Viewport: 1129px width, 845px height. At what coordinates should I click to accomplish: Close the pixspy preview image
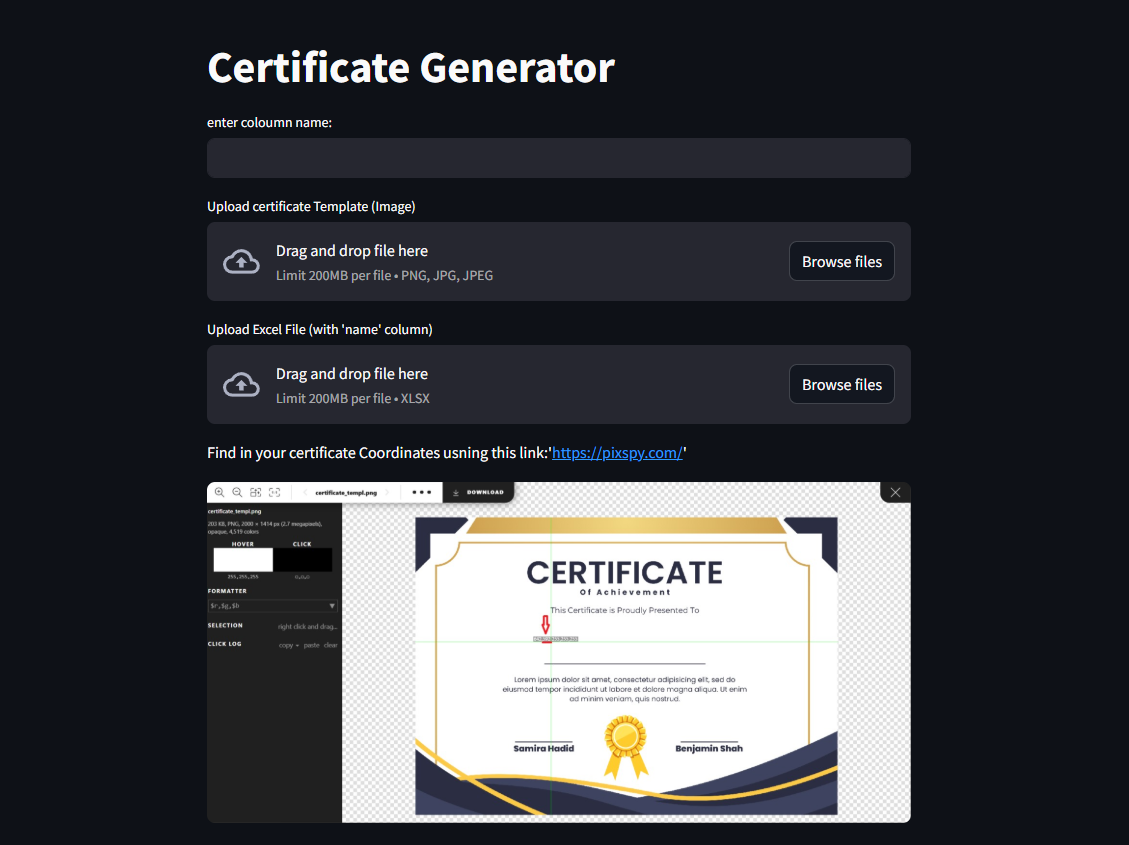click(895, 492)
